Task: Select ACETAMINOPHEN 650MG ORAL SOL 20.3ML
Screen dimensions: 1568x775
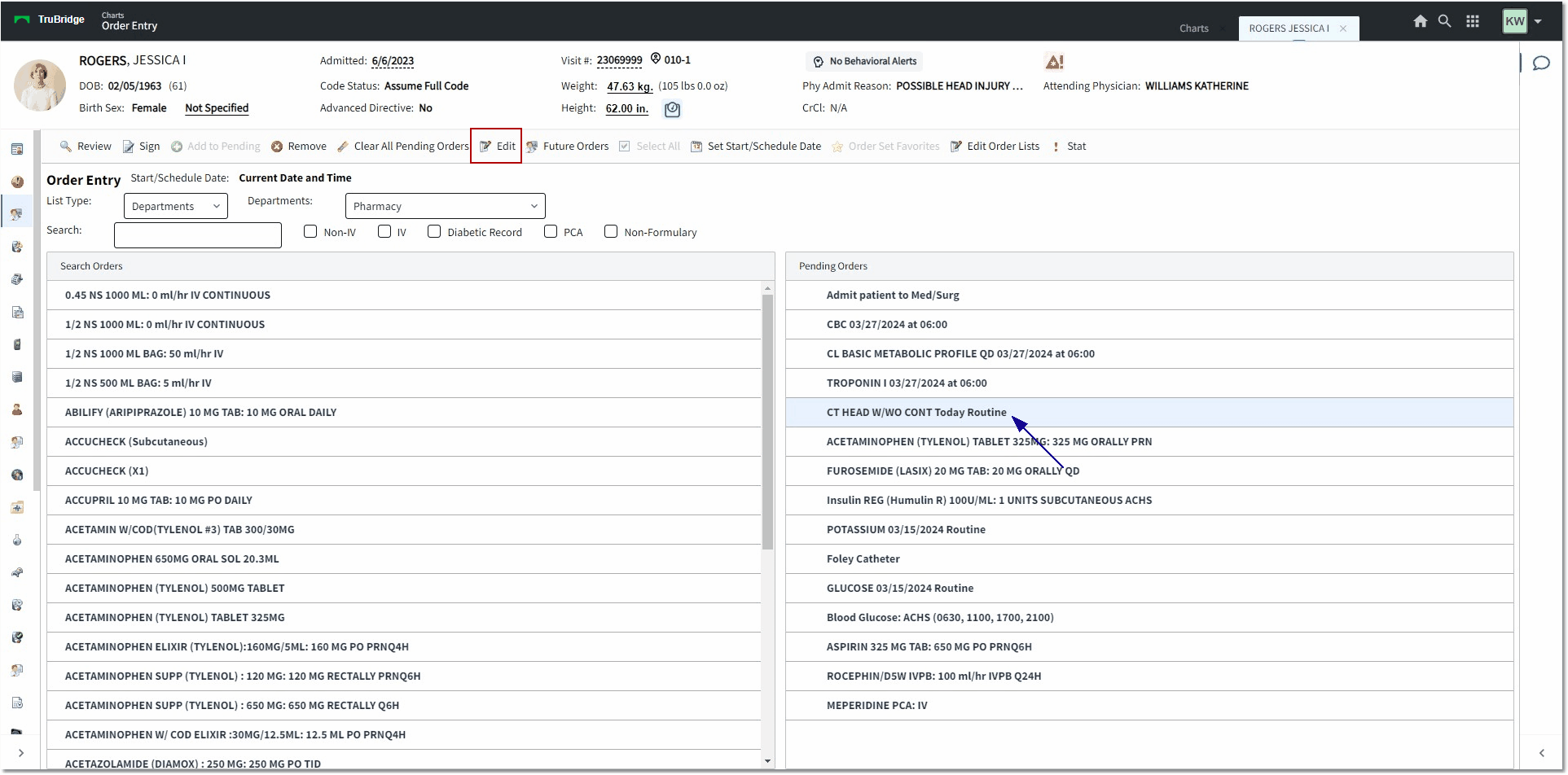Action: [x=404, y=559]
